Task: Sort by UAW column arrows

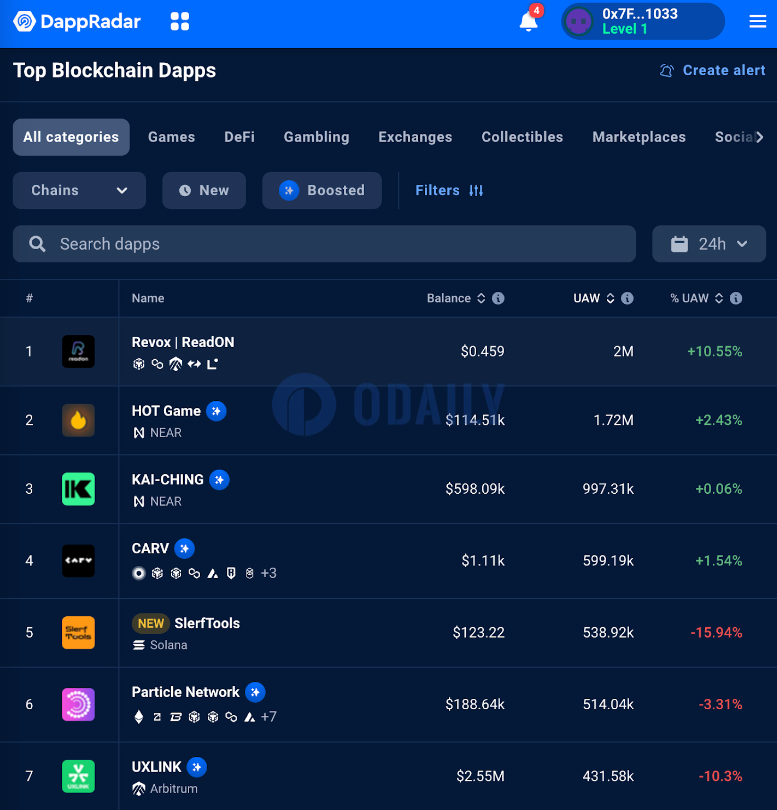Action: pos(610,299)
